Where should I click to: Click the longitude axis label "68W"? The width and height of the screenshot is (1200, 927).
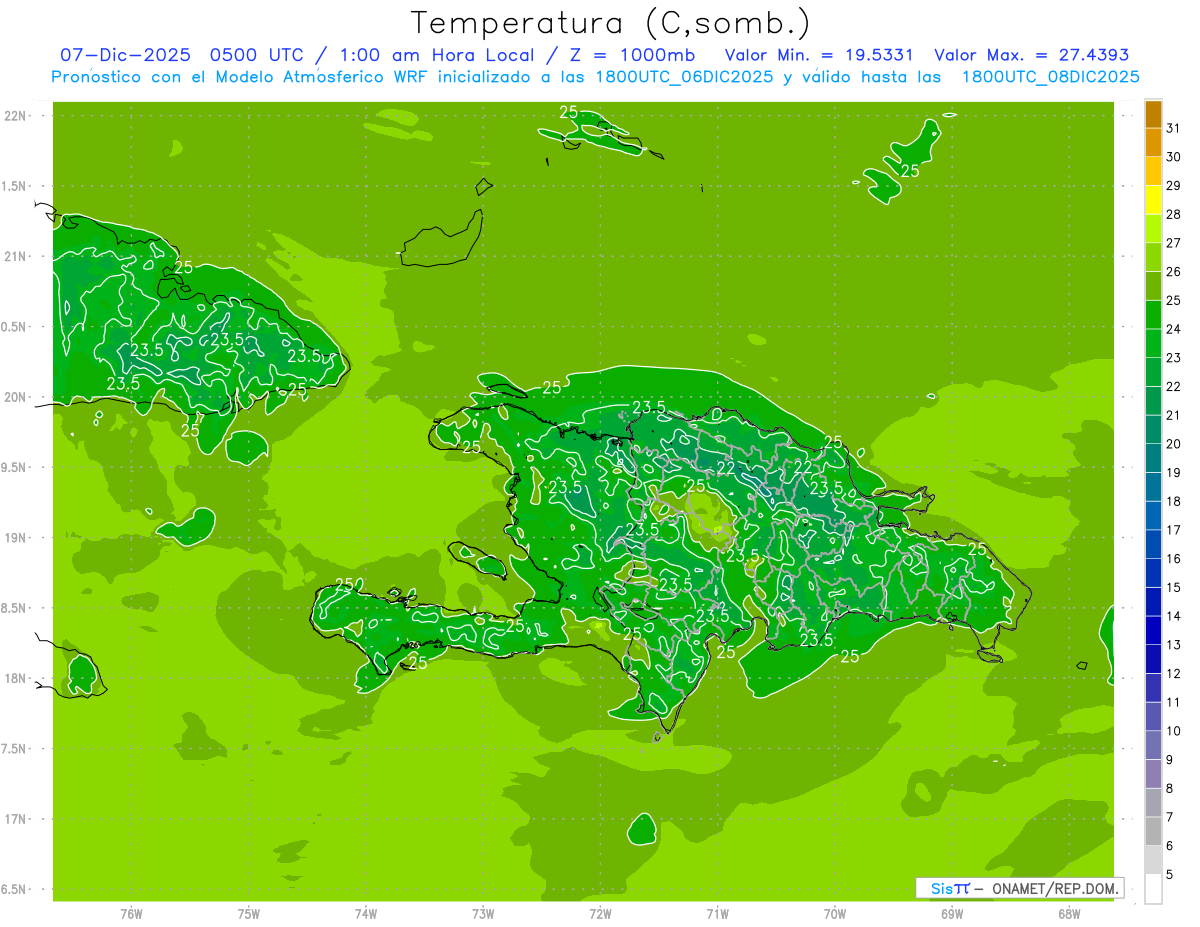point(1069,914)
